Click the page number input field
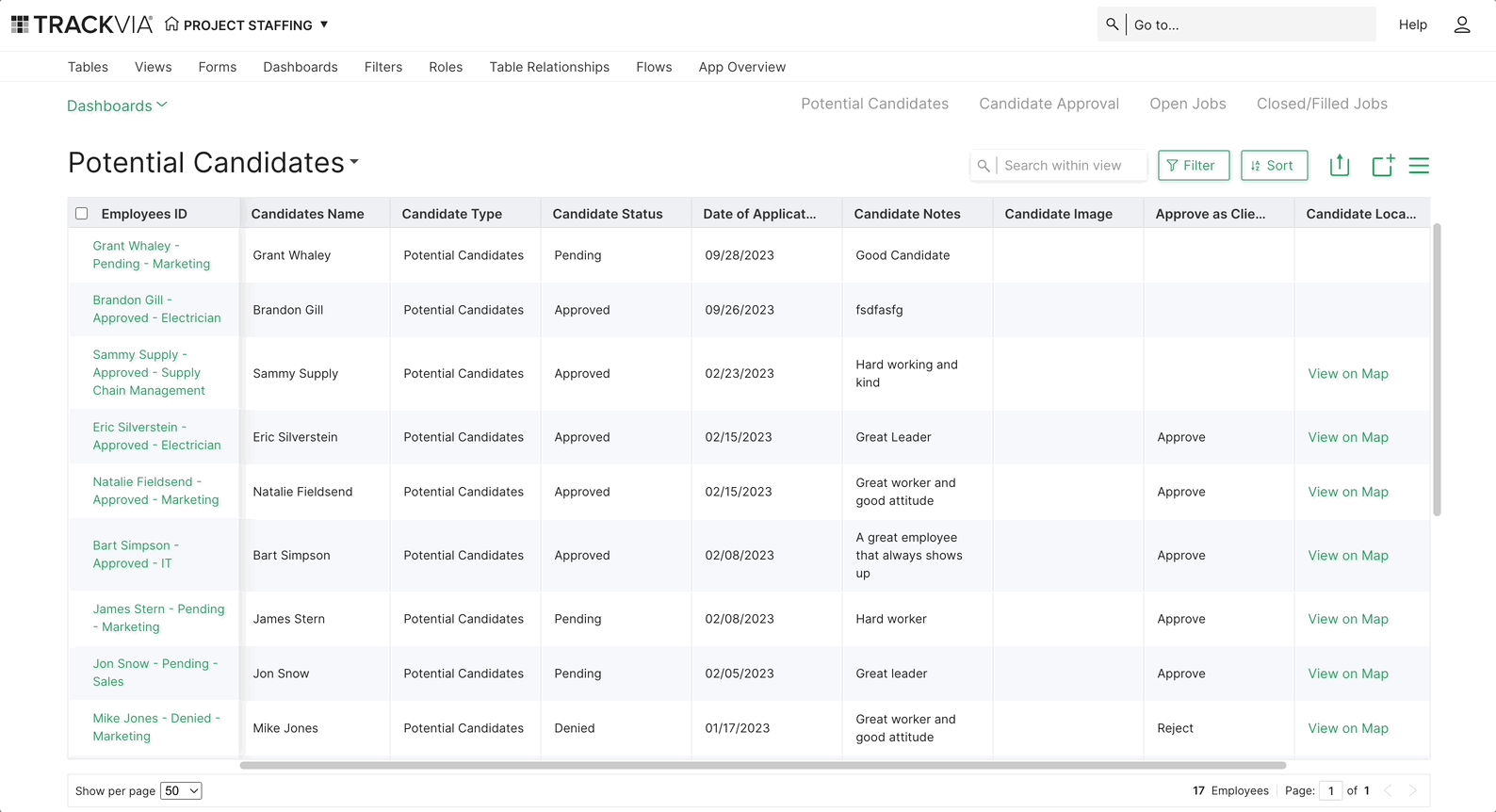1496x812 pixels. [1330, 790]
